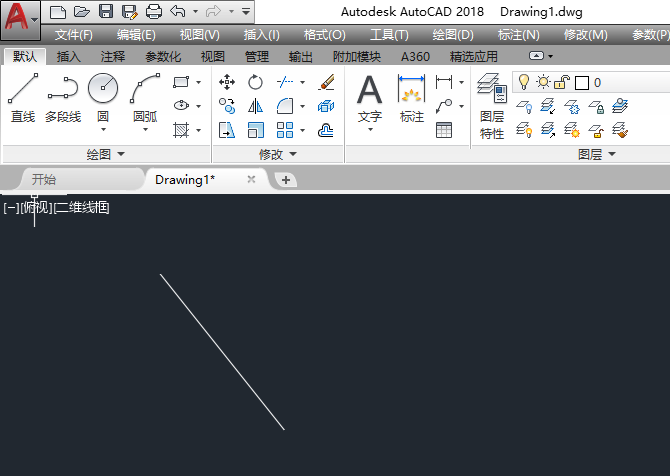Toggle layer 0 on/off lightbulb
The height and width of the screenshot is (476, 670).
point(523,82)
